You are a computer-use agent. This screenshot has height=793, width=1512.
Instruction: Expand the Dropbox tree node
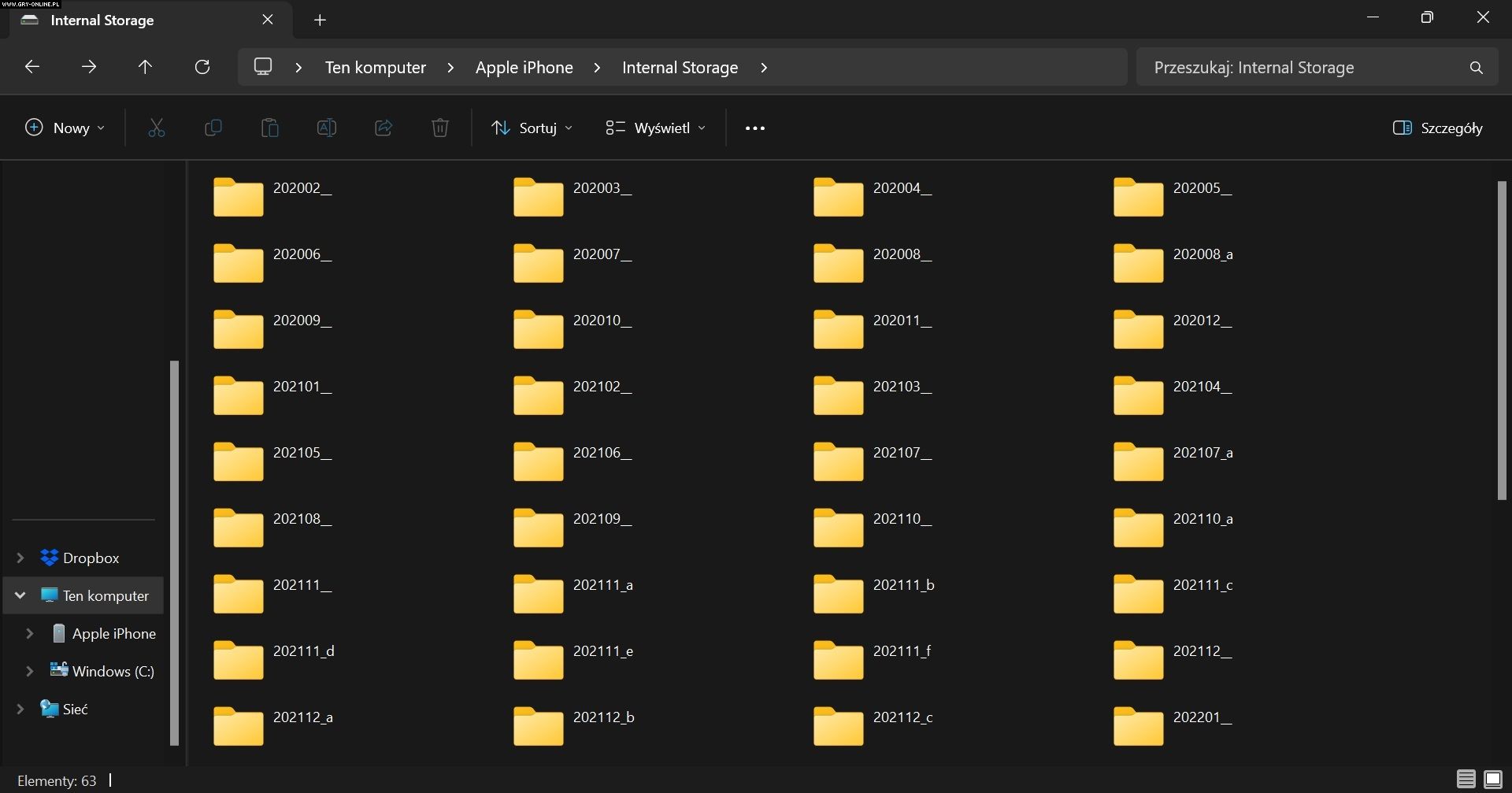point(20,558)
